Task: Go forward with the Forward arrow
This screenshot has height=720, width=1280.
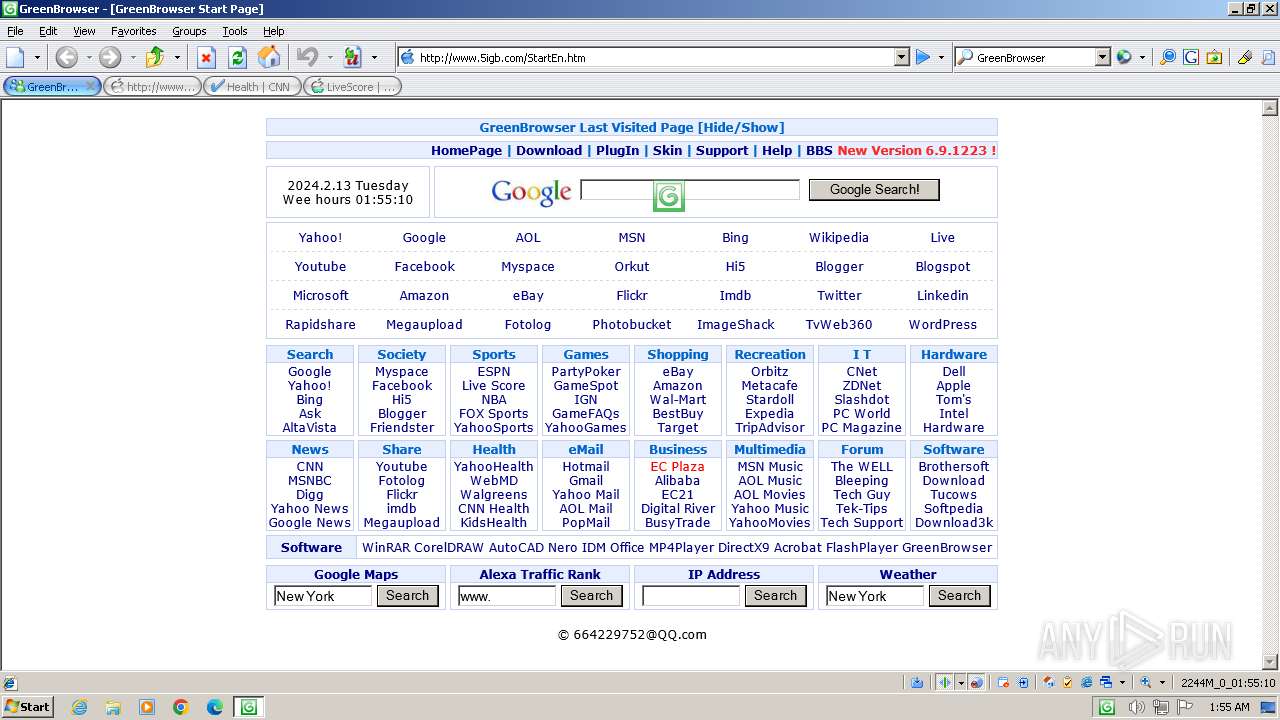Action: pyautogui.click(x=110, y=57)
